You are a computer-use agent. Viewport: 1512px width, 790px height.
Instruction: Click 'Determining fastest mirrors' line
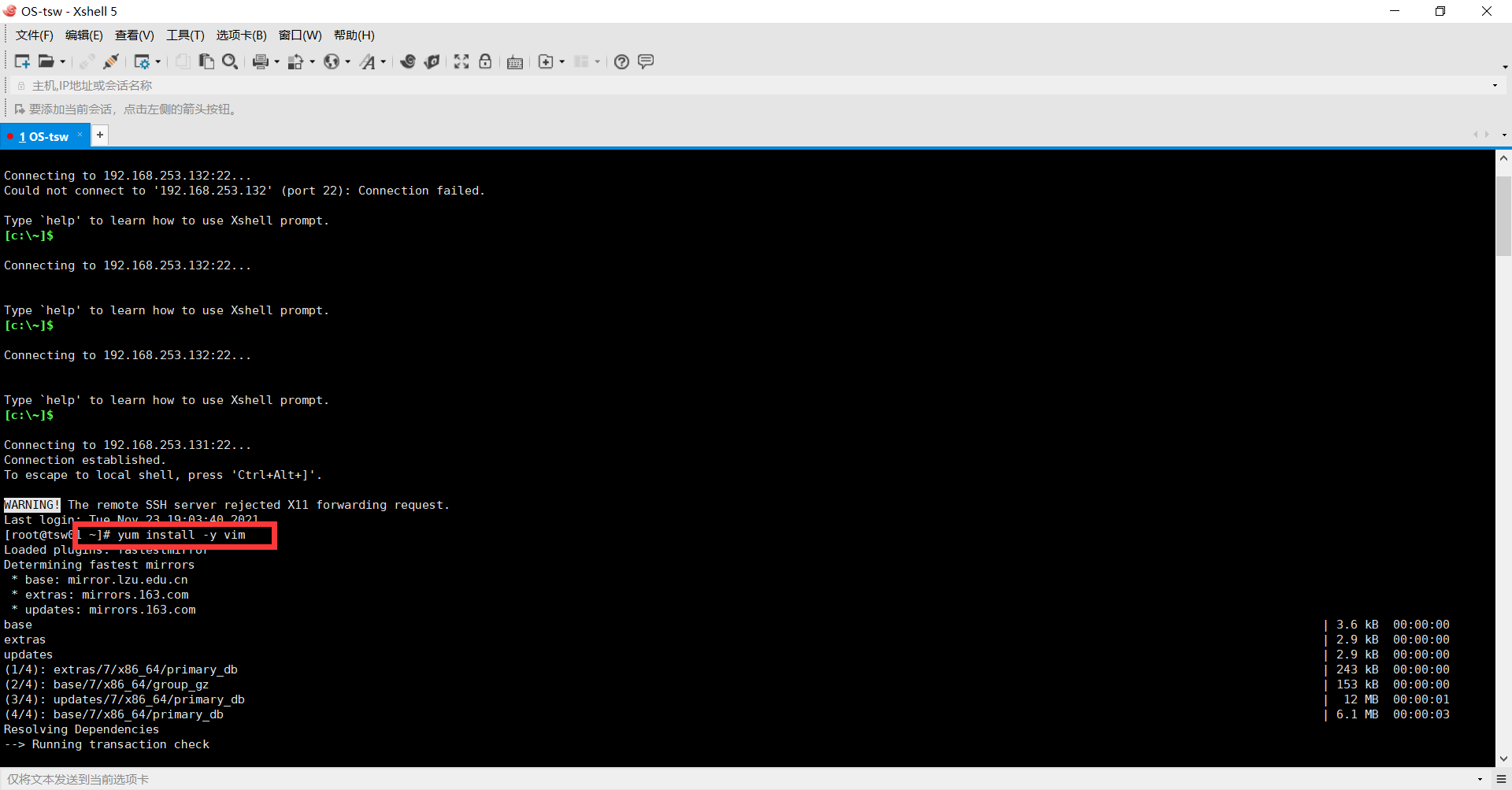coord(99,565)
